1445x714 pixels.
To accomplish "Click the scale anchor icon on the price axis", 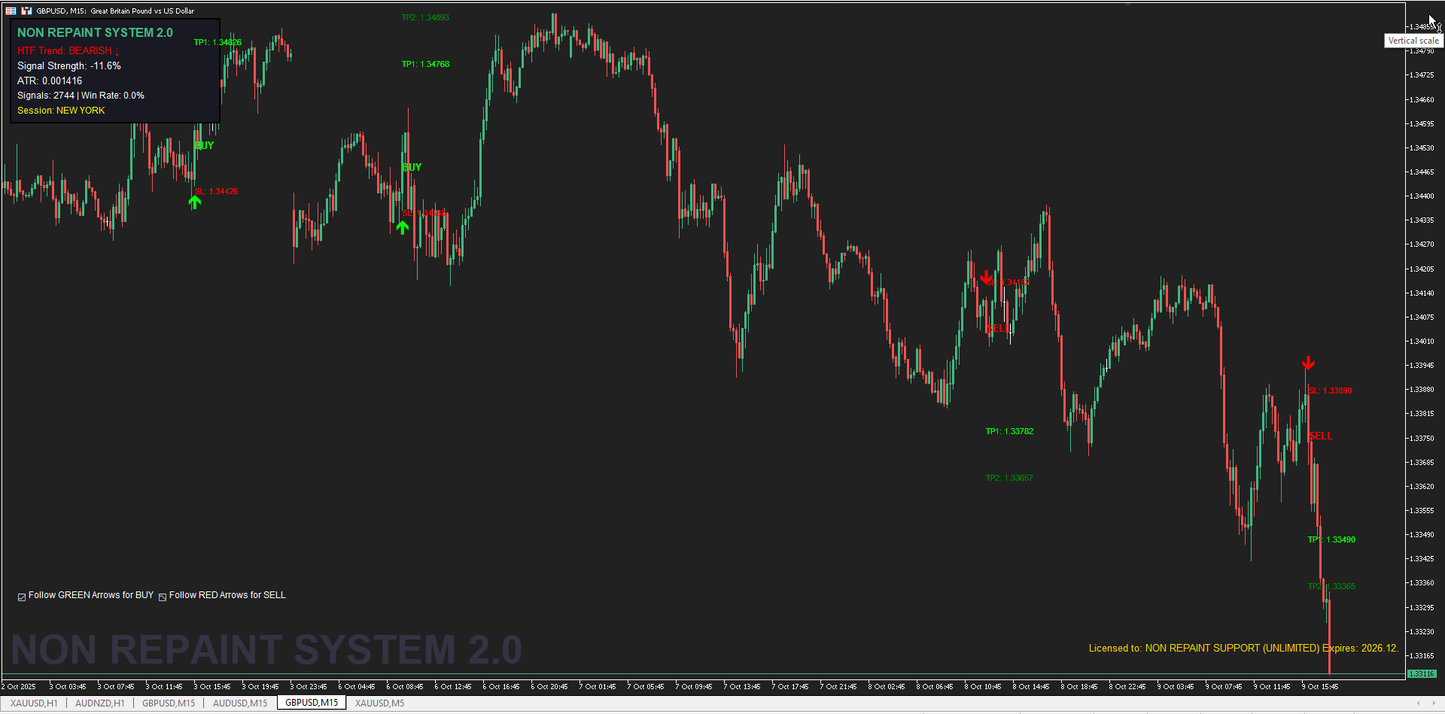I will click(x=1440, y=28).
